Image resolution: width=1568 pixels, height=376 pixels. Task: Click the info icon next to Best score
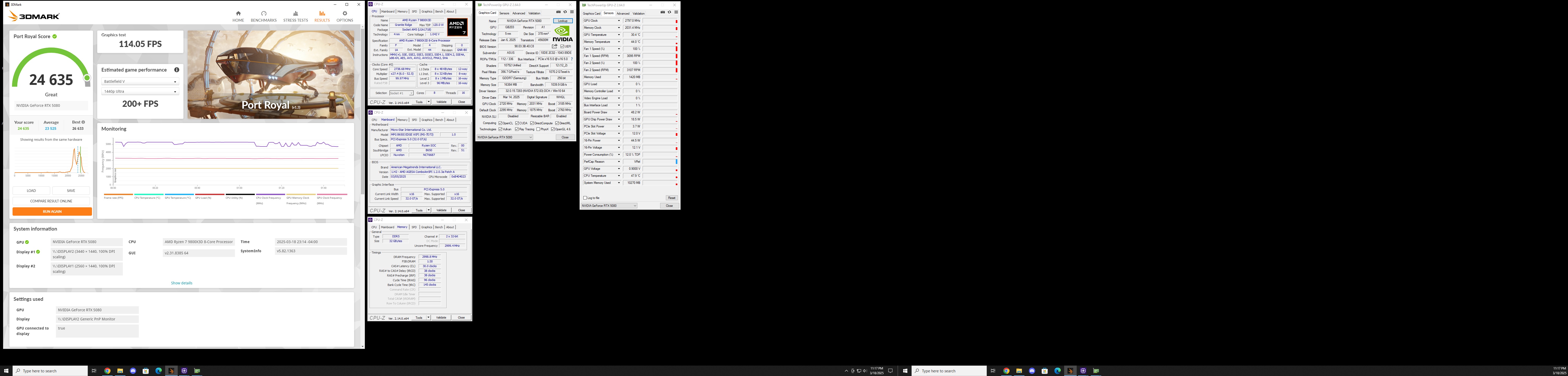pyautogui.click(x=83, y=122)
